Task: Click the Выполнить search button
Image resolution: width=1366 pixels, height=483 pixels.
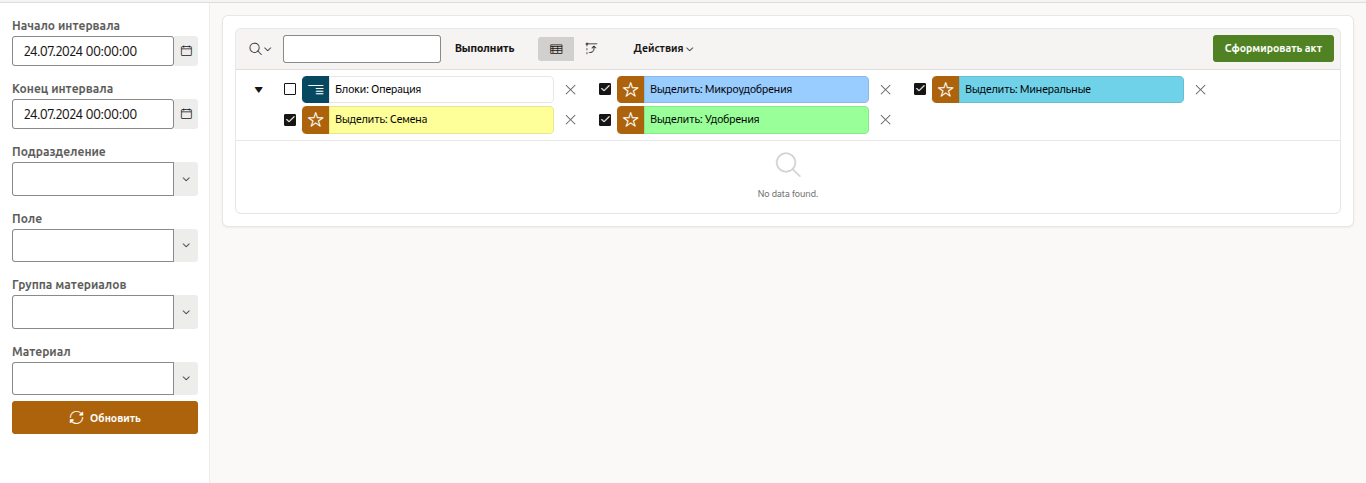Action: click(x=484, y=48)
